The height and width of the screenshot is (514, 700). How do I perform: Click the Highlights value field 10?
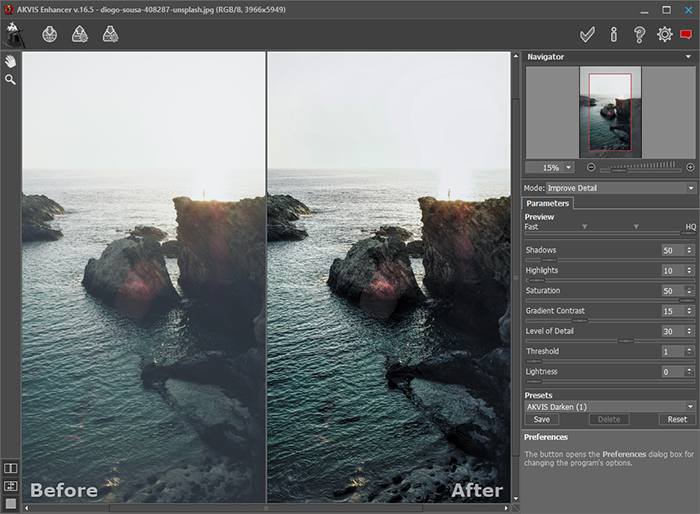[672, 270]
